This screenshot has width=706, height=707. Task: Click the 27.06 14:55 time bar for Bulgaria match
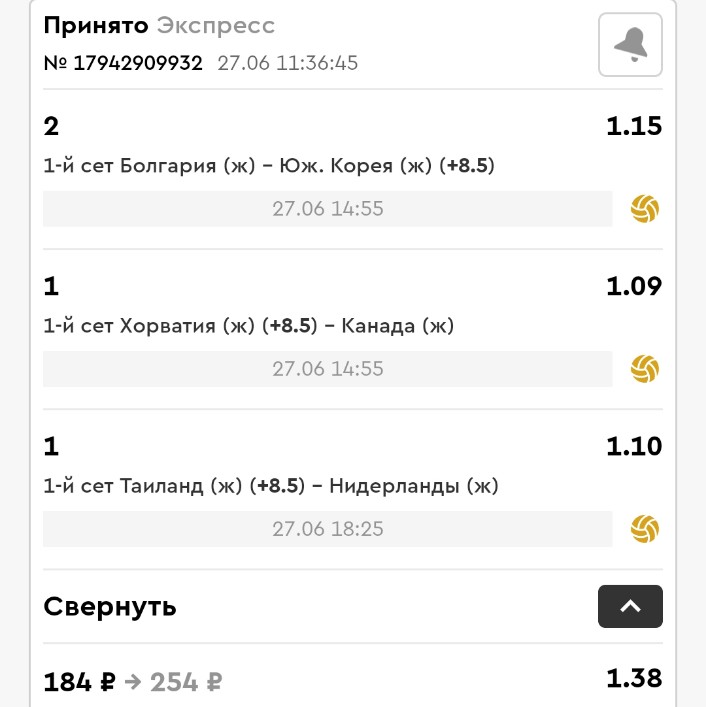(x=327, y=209)
